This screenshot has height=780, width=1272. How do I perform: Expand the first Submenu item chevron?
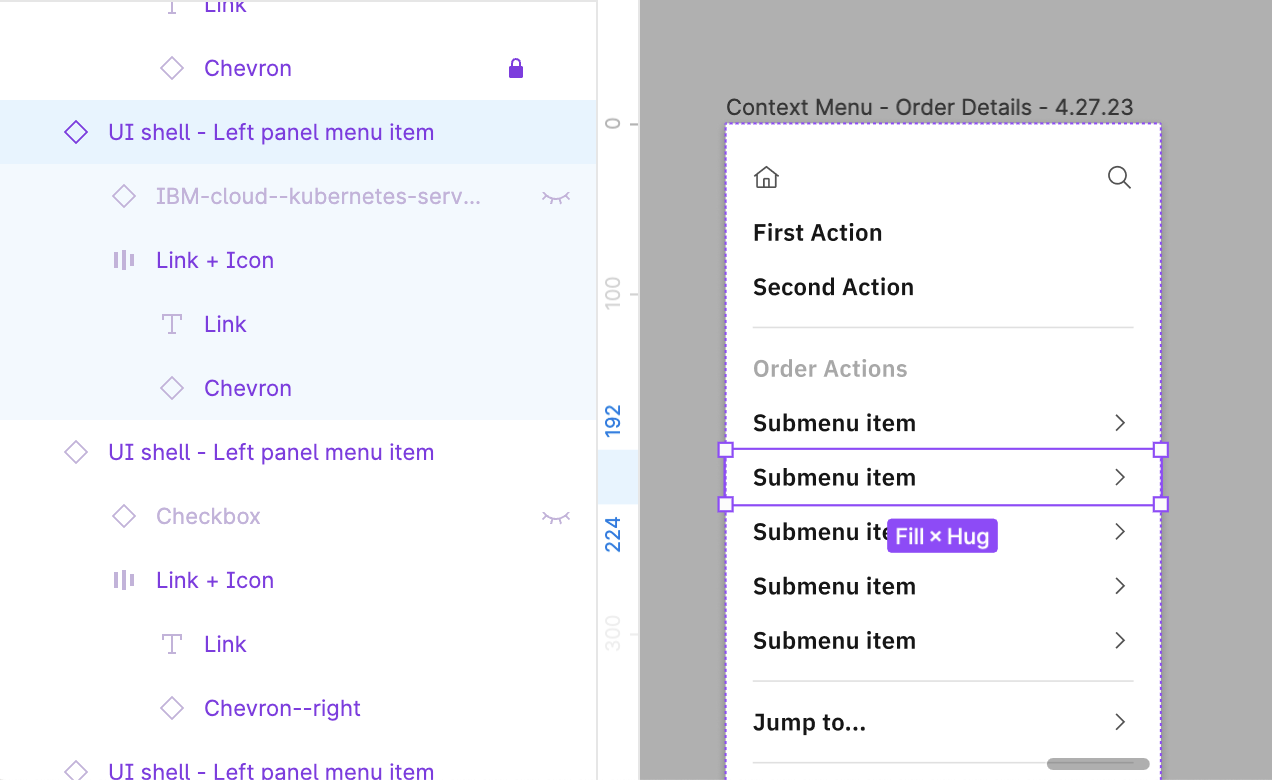[x=1119, y=422]
